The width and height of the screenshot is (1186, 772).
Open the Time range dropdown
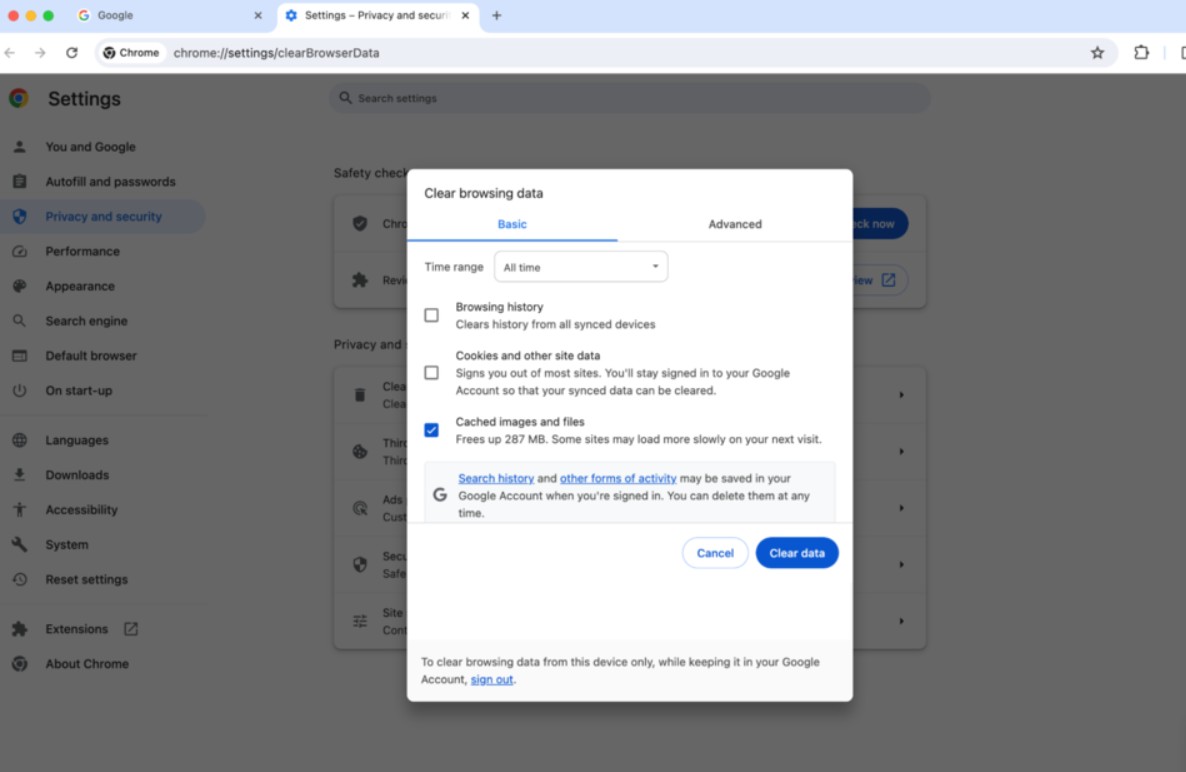point(580,266)
